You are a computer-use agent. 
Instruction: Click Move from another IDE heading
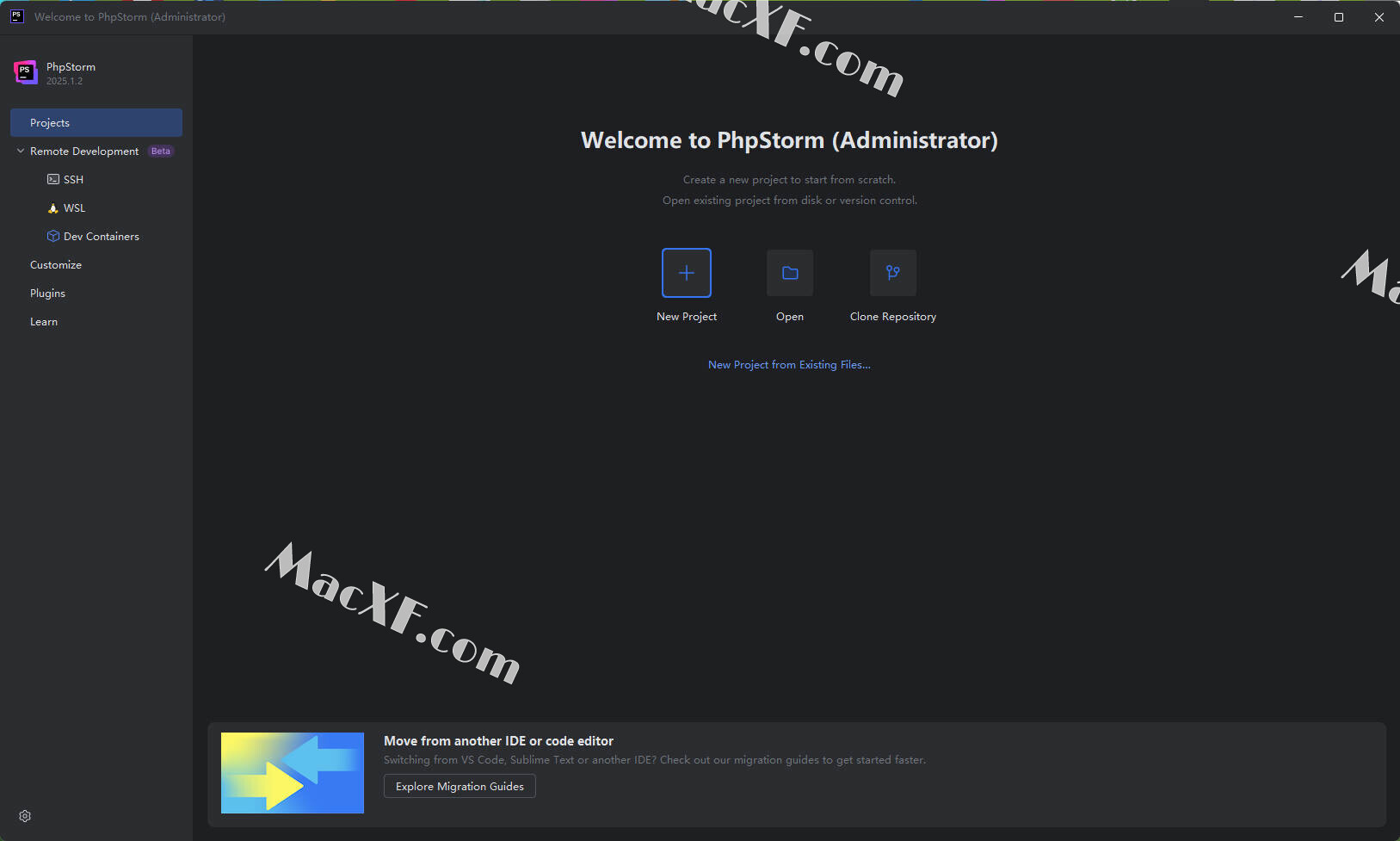tap(498, 740)
